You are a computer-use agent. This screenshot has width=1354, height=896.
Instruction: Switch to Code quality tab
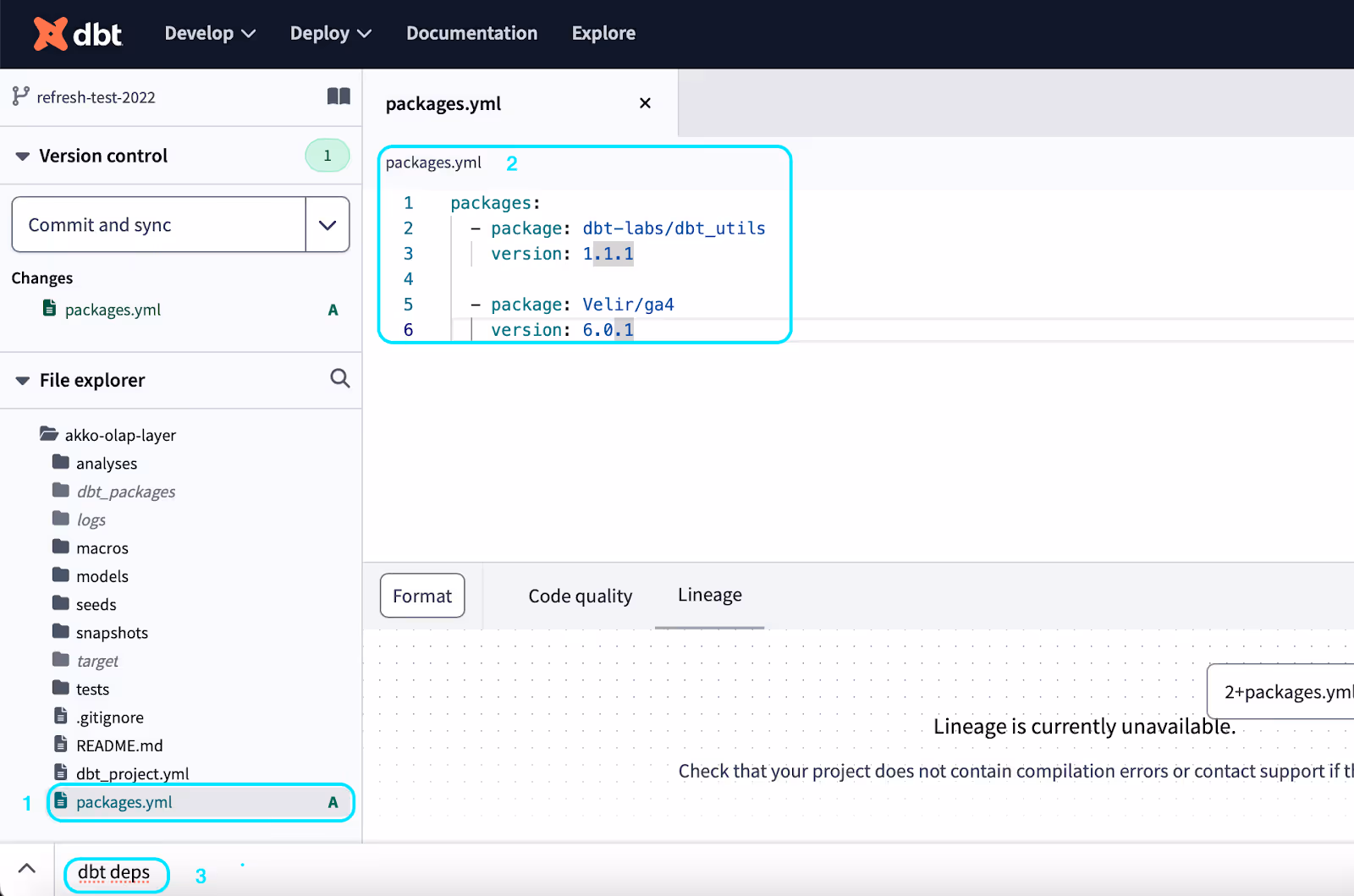tap(581, 596)
